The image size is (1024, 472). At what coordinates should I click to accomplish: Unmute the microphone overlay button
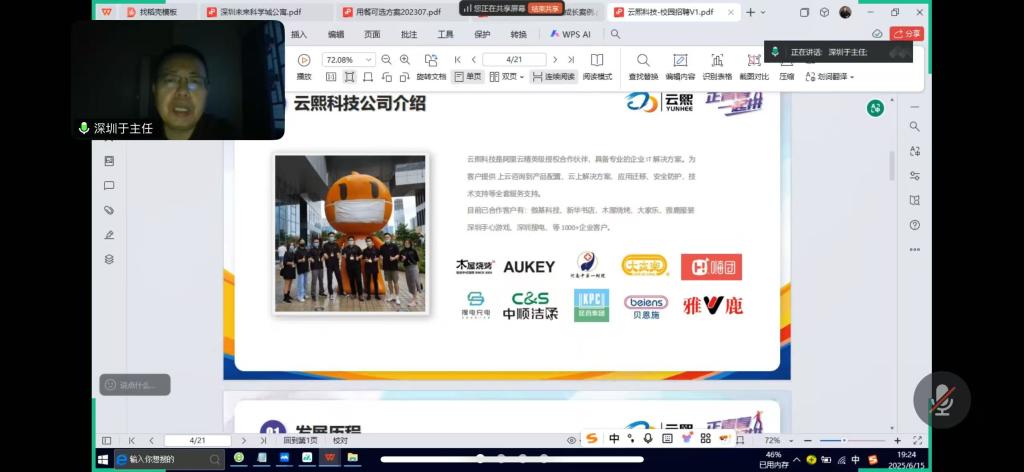pyautogui.click(x=942, y=400)
